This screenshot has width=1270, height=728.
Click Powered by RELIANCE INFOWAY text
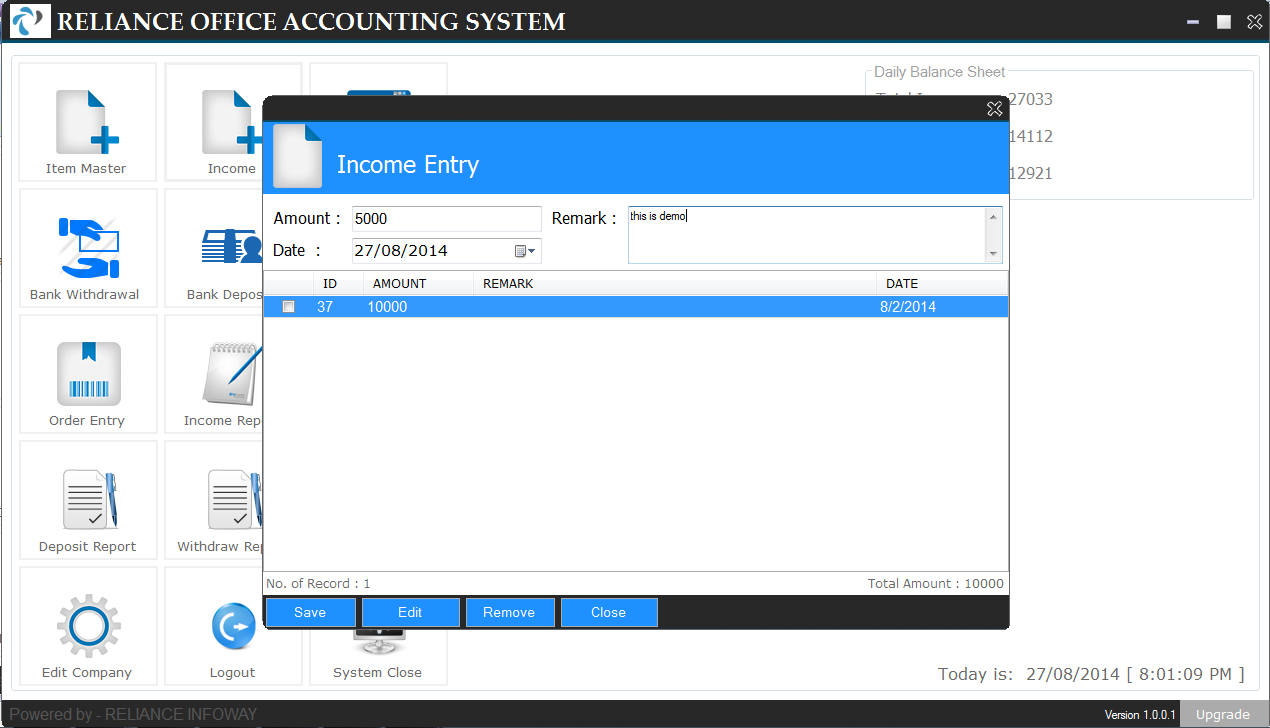133,714
